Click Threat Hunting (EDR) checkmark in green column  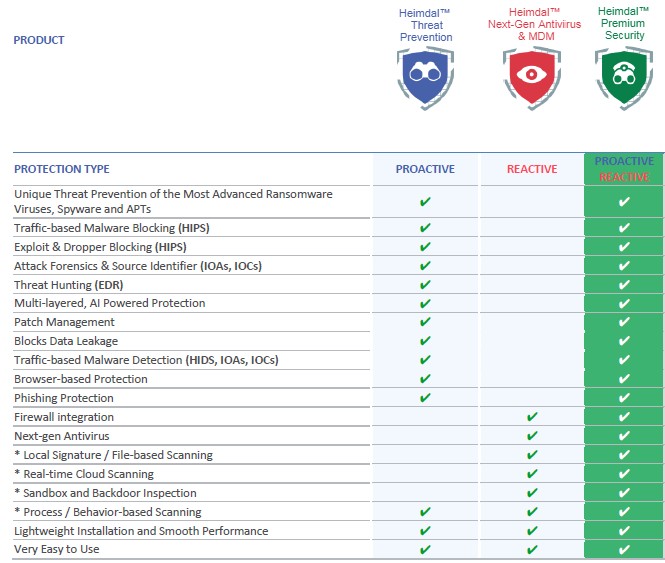tap(624, 285)
